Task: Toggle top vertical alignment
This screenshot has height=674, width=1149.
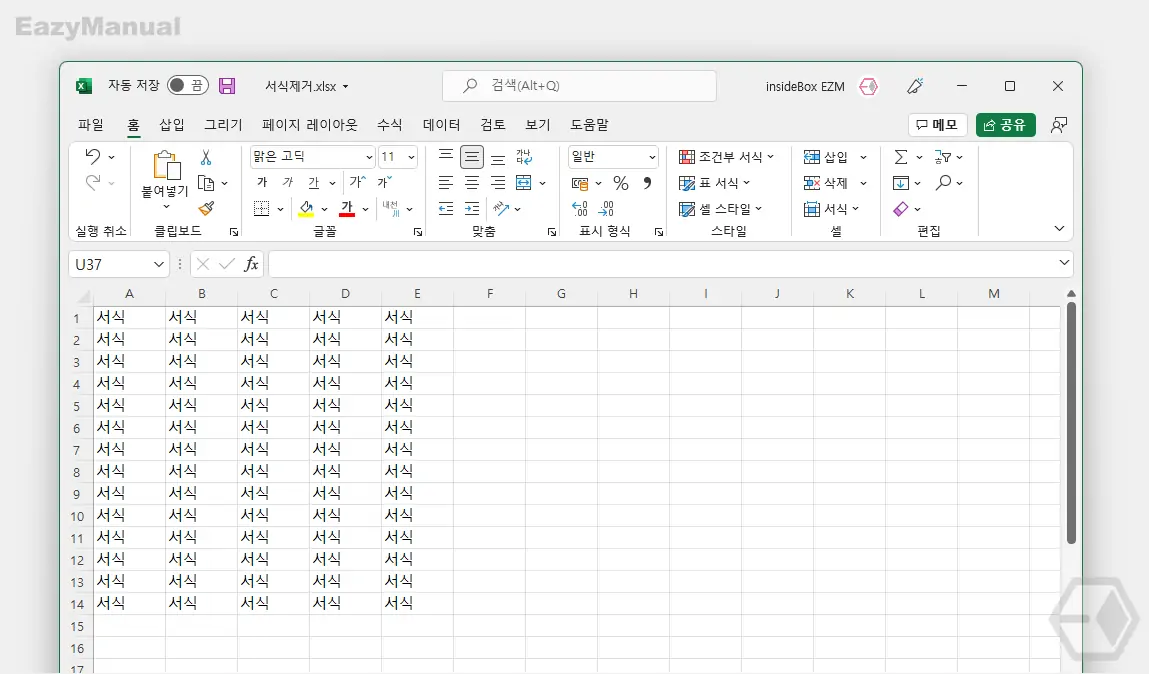Action: click(x=446, y=157)
